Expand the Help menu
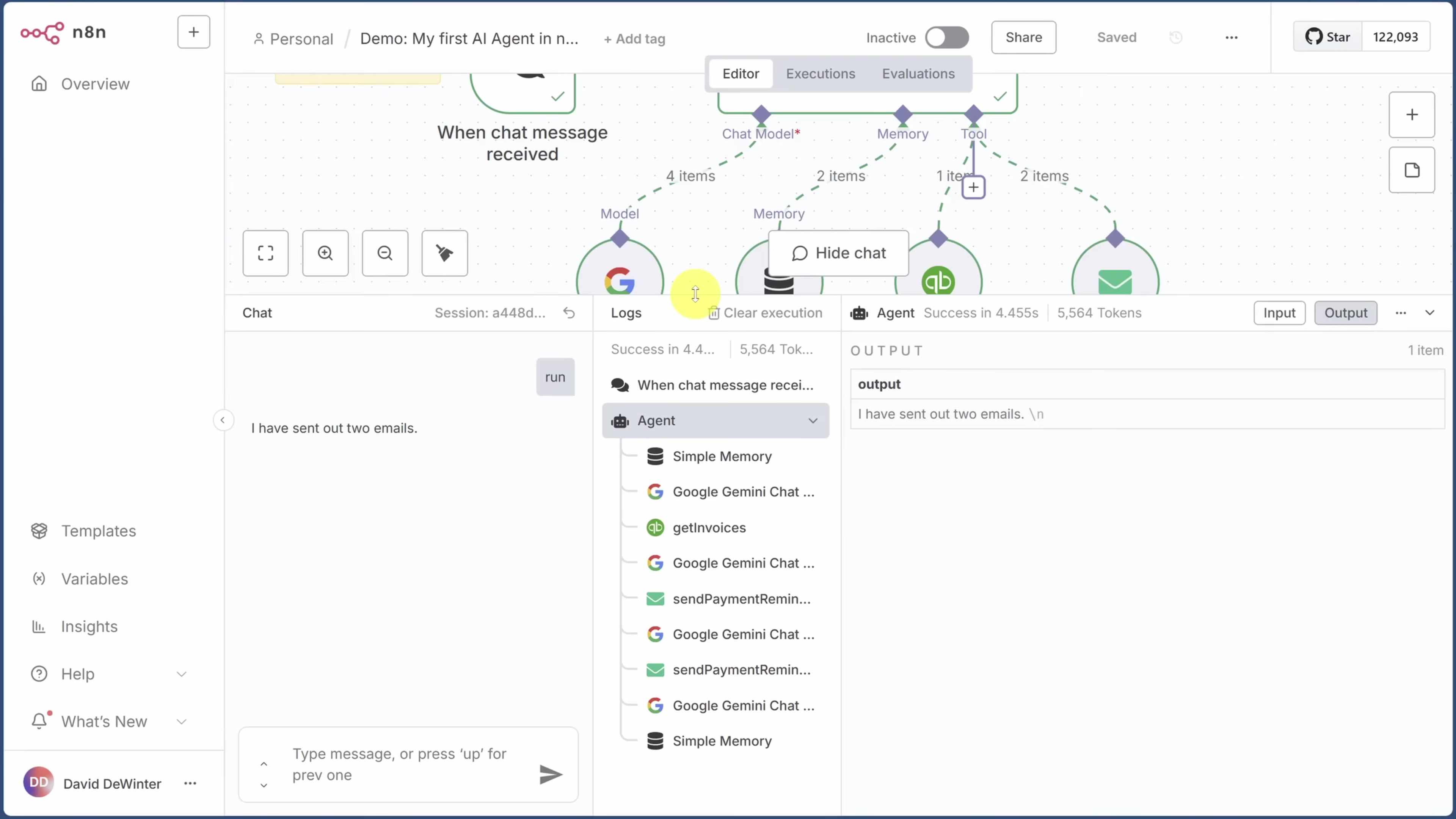Screen dimensions: 1456x819 tap(108, 674)
